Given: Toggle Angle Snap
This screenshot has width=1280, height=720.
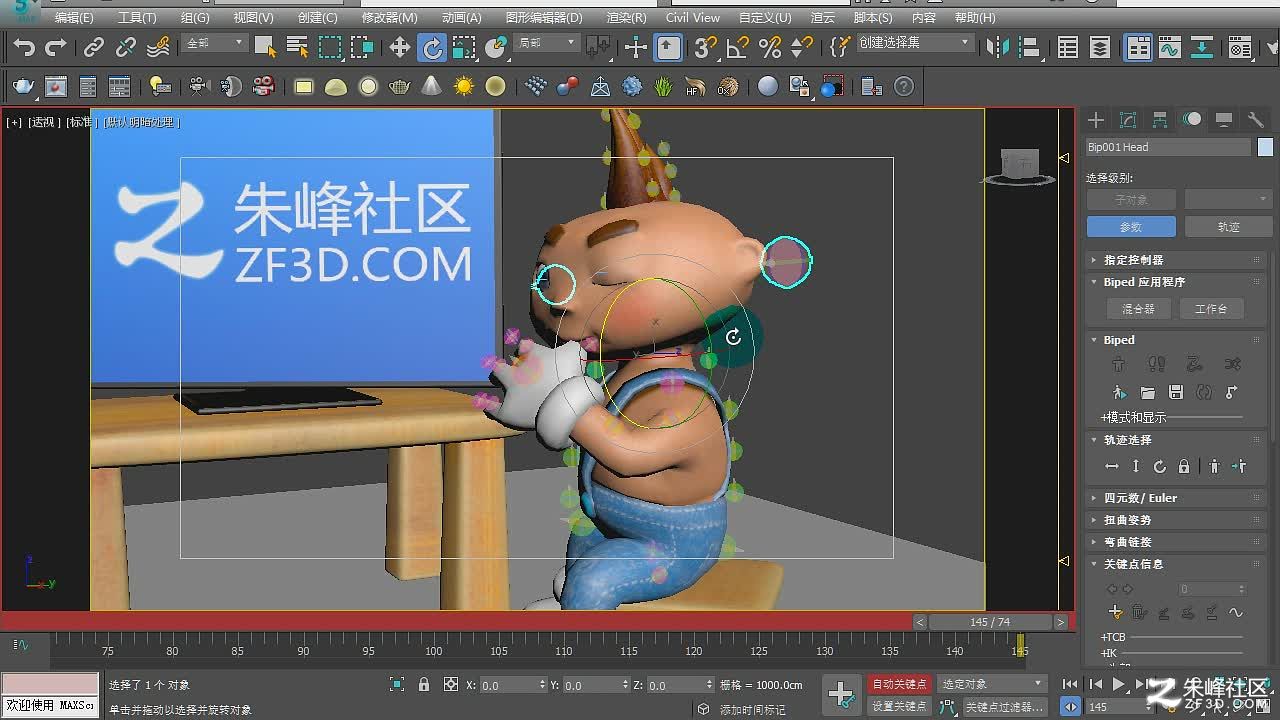Looking at the screenshot, I should (738, 47).
